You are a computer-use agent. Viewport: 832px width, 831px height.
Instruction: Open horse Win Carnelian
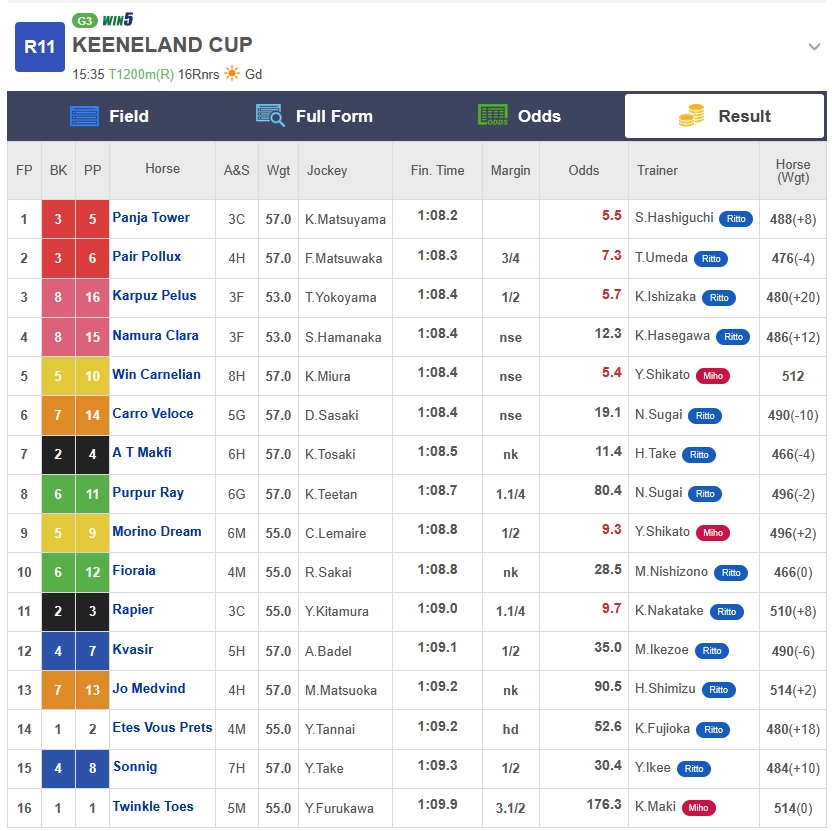point(156,375)
